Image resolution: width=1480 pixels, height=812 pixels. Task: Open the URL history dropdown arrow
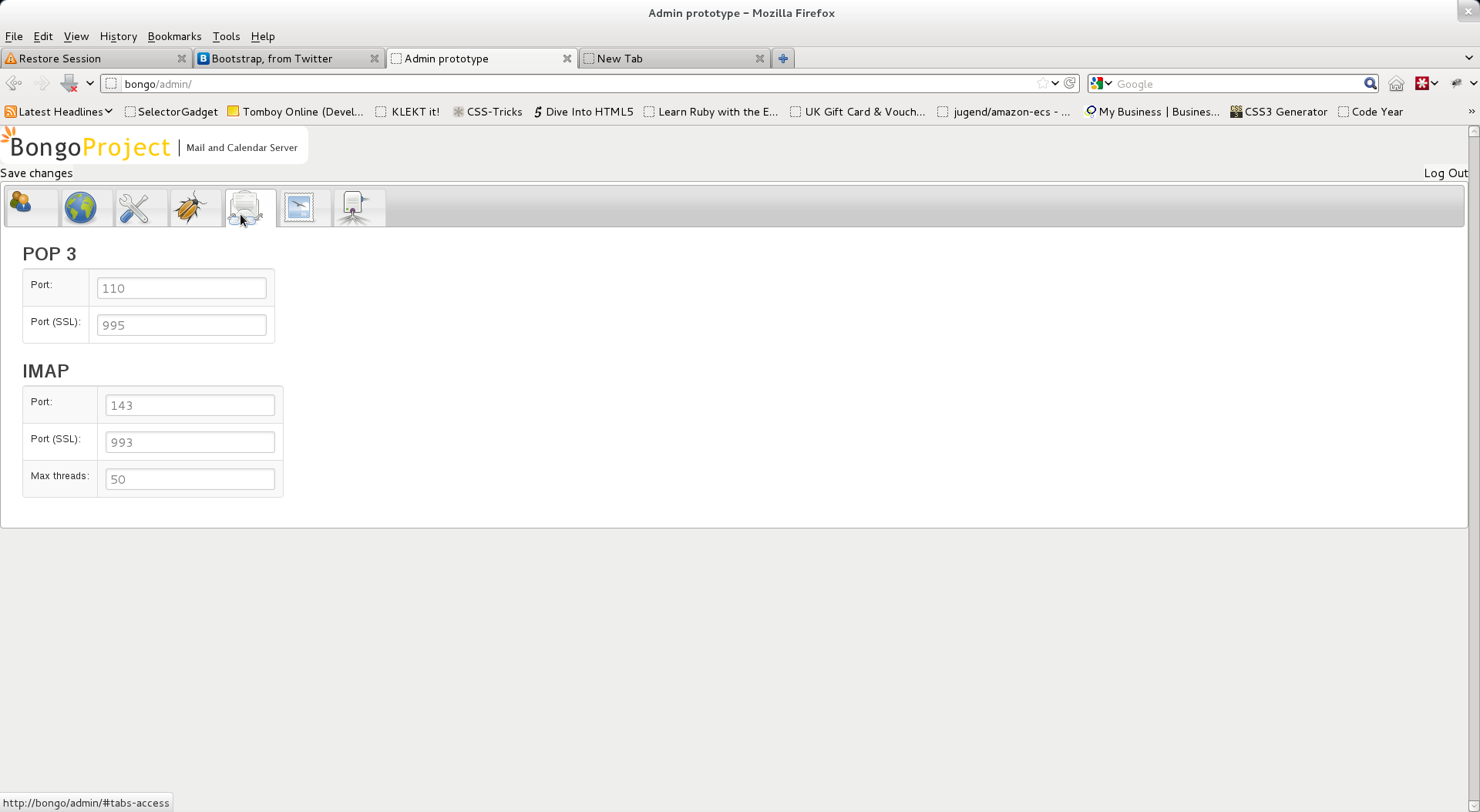pos(1055,83)
